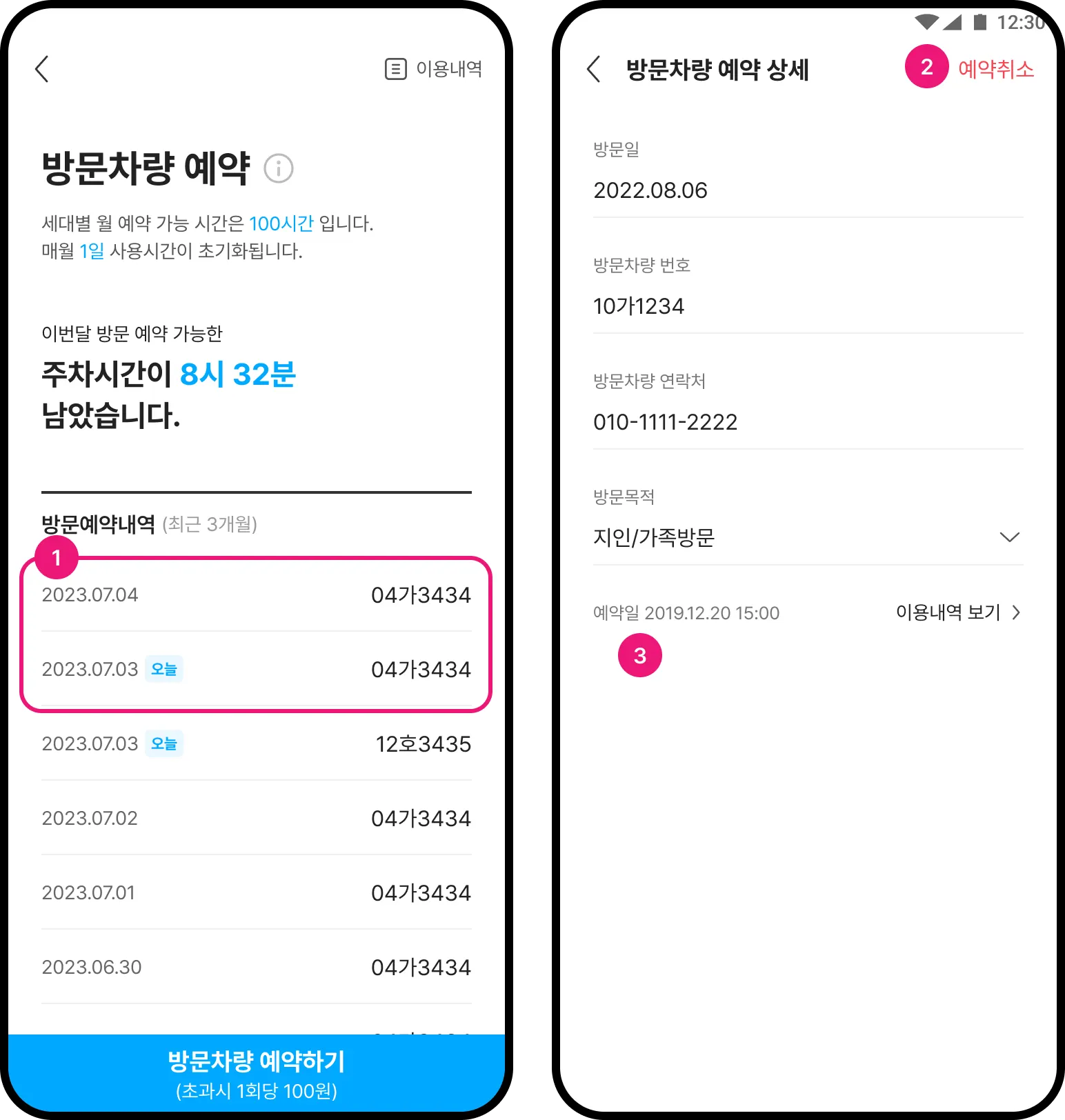Tap the info icon beside 방문차량 예약
The height and width of the screenshot is (1120, 1065).
click(279, 168)
